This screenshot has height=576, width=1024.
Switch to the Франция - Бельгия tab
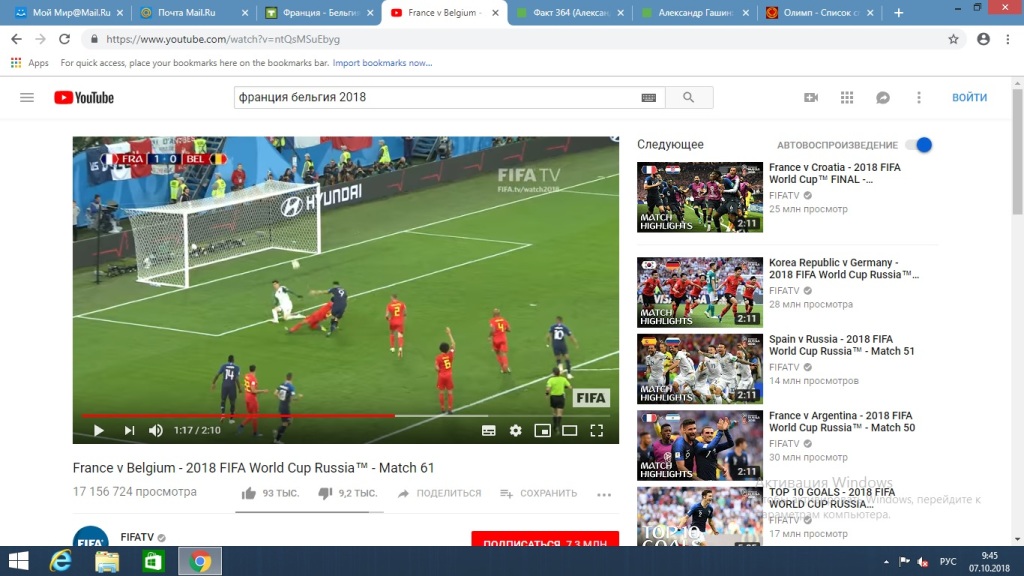click(319, 12)
